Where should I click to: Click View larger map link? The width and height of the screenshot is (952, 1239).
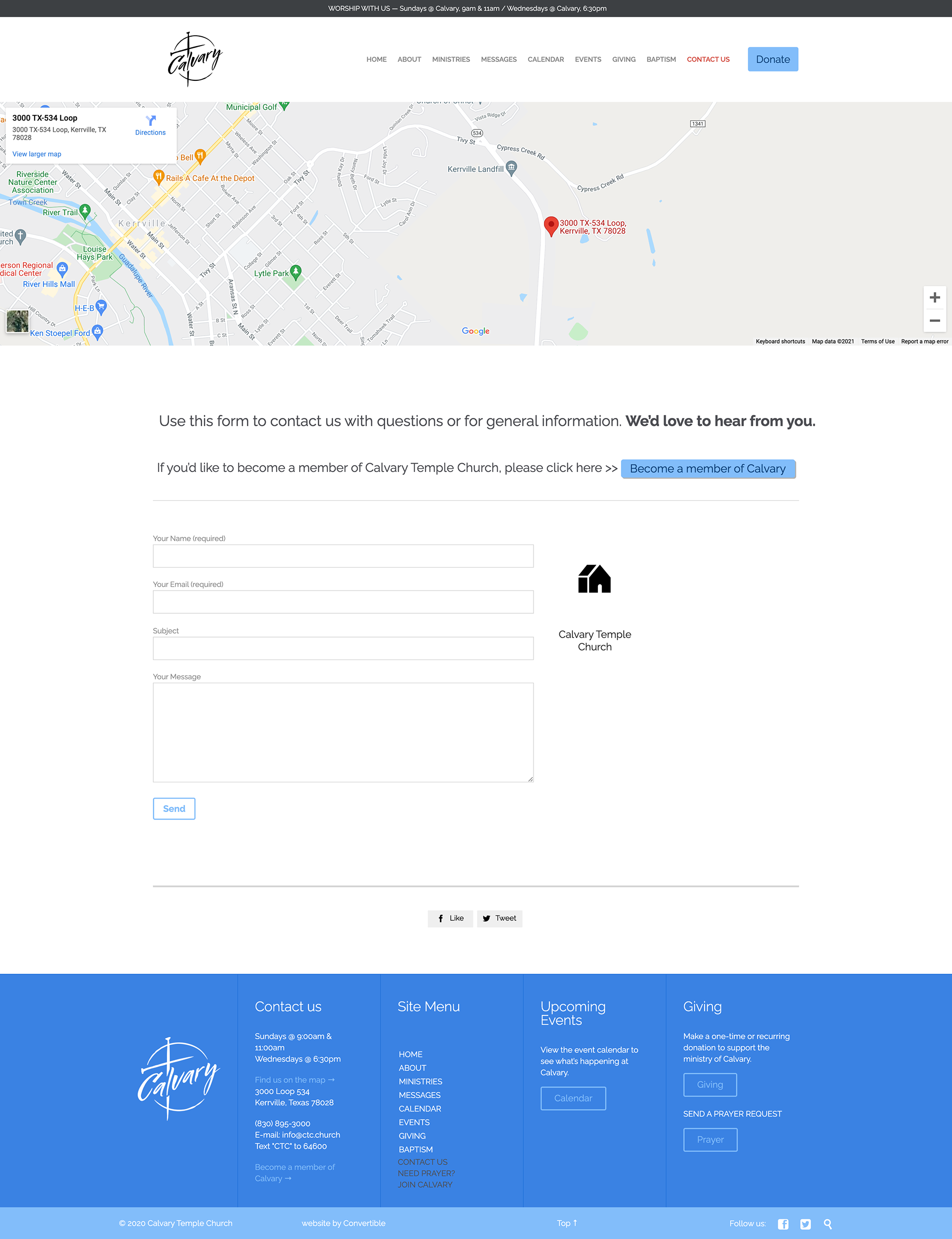click(37, 154)
